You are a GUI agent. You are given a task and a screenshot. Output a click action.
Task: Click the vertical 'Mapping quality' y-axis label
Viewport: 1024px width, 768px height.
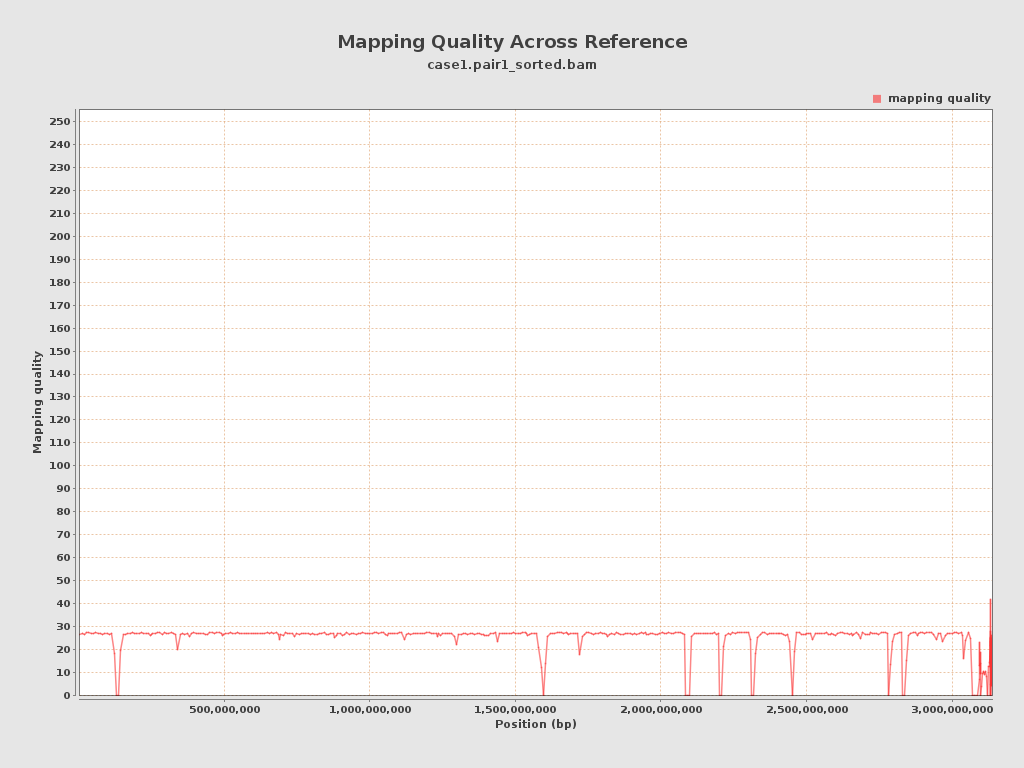click(37, 402)
